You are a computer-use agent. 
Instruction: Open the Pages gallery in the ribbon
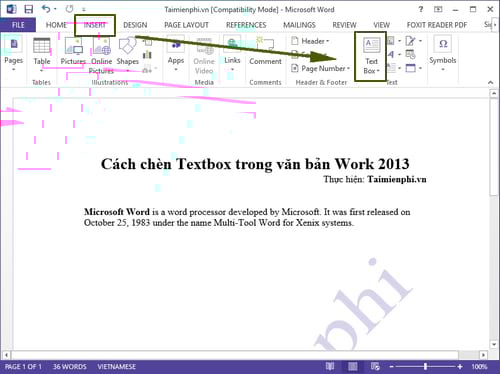click(14, 53)
